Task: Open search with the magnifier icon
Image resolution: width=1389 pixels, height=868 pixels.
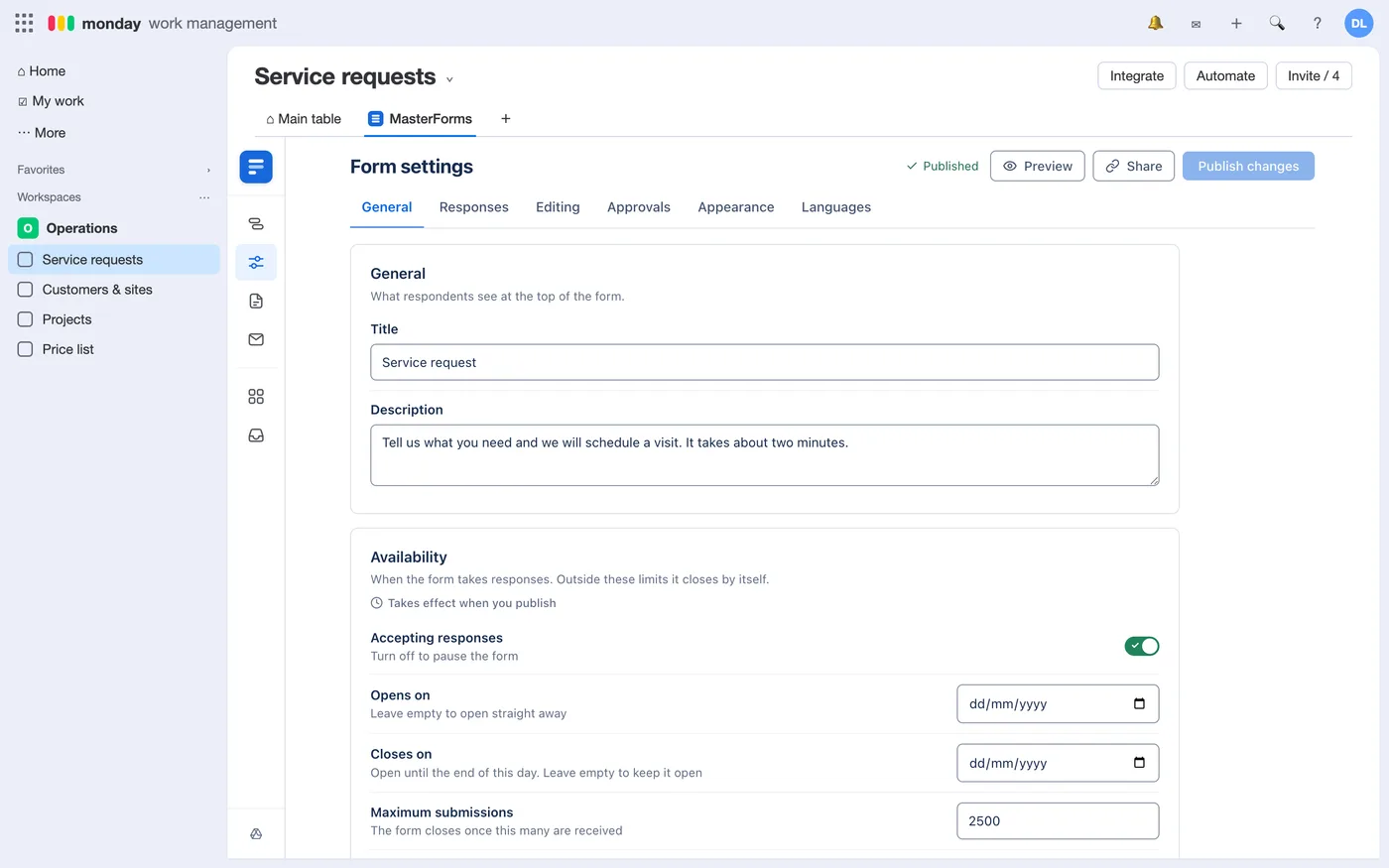Action: click(1277, 23)
